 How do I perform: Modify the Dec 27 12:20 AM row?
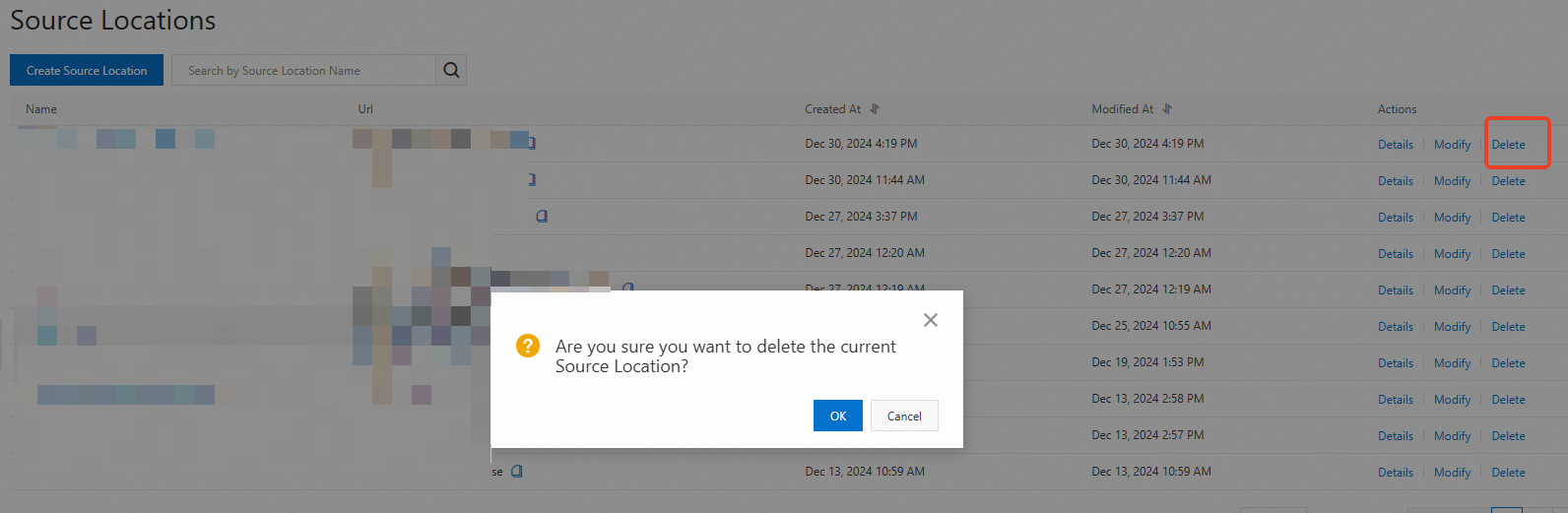pyautogui.click(x=1453, y=254)
